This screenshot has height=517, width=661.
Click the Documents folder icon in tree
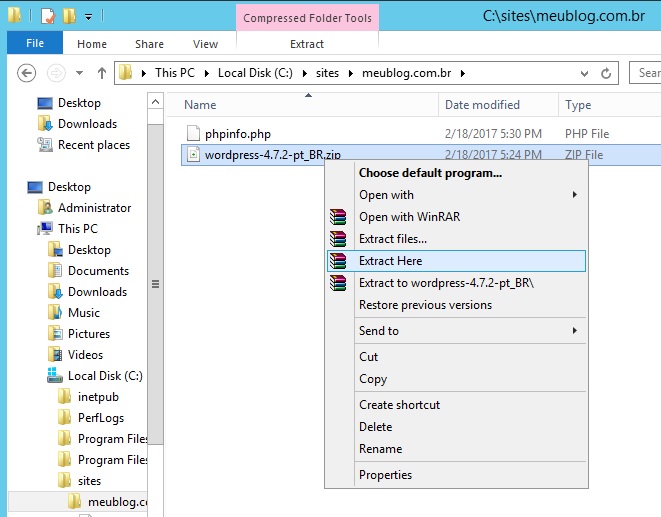click(x=55, y=271)
